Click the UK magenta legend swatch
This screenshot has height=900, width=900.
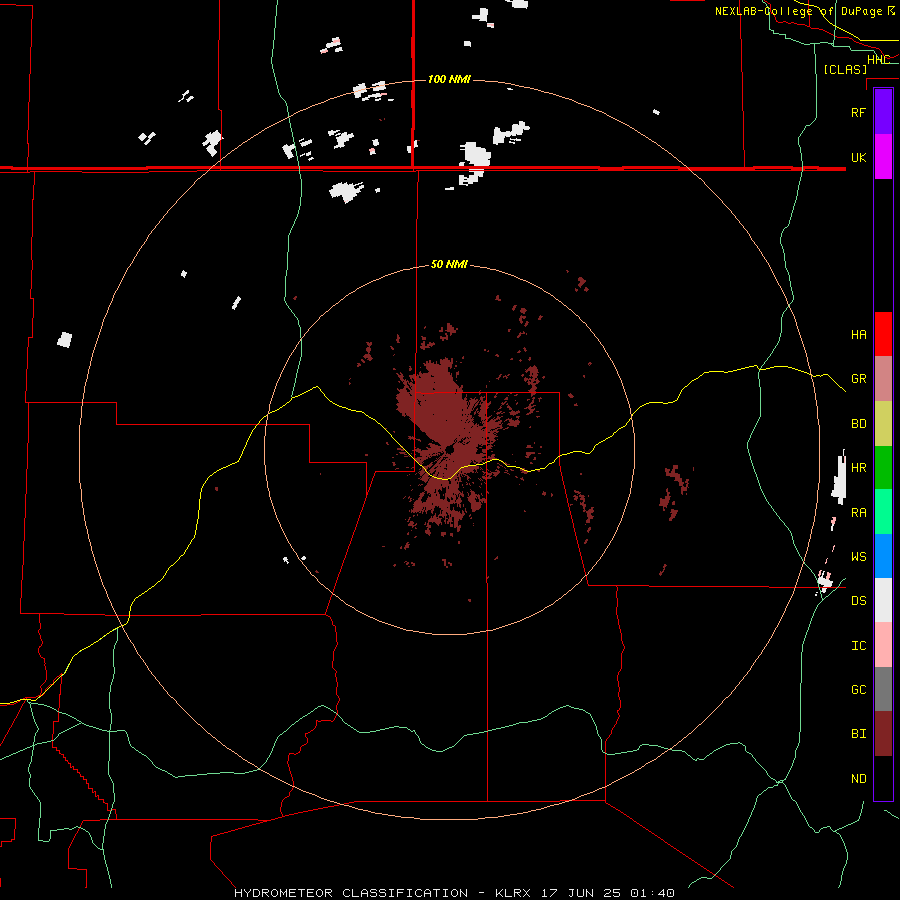(x=883, y=157)
